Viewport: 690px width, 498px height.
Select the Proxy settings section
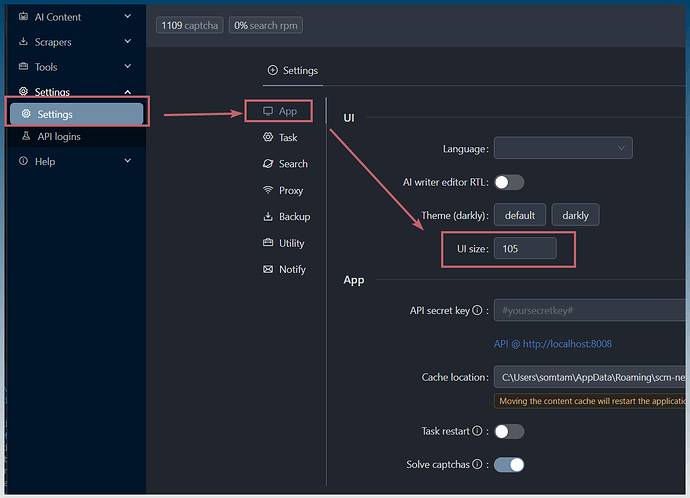point(283,190)
